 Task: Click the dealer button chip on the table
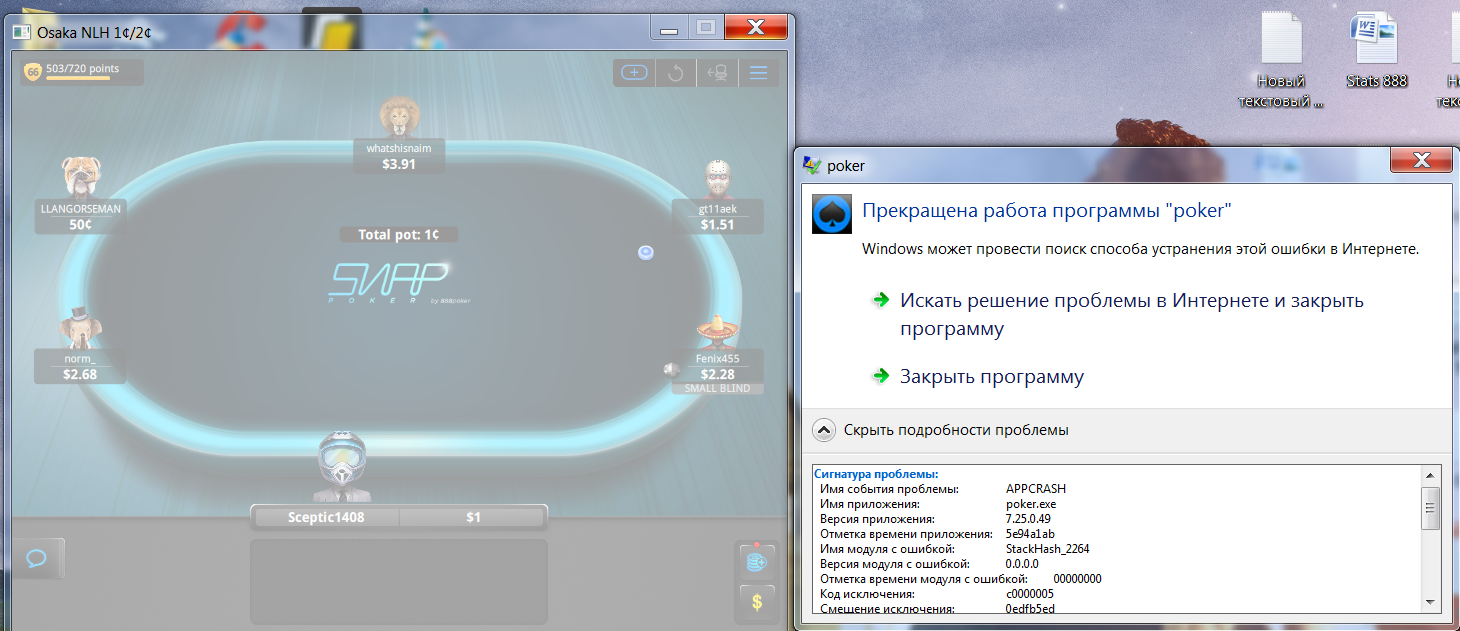646,252
